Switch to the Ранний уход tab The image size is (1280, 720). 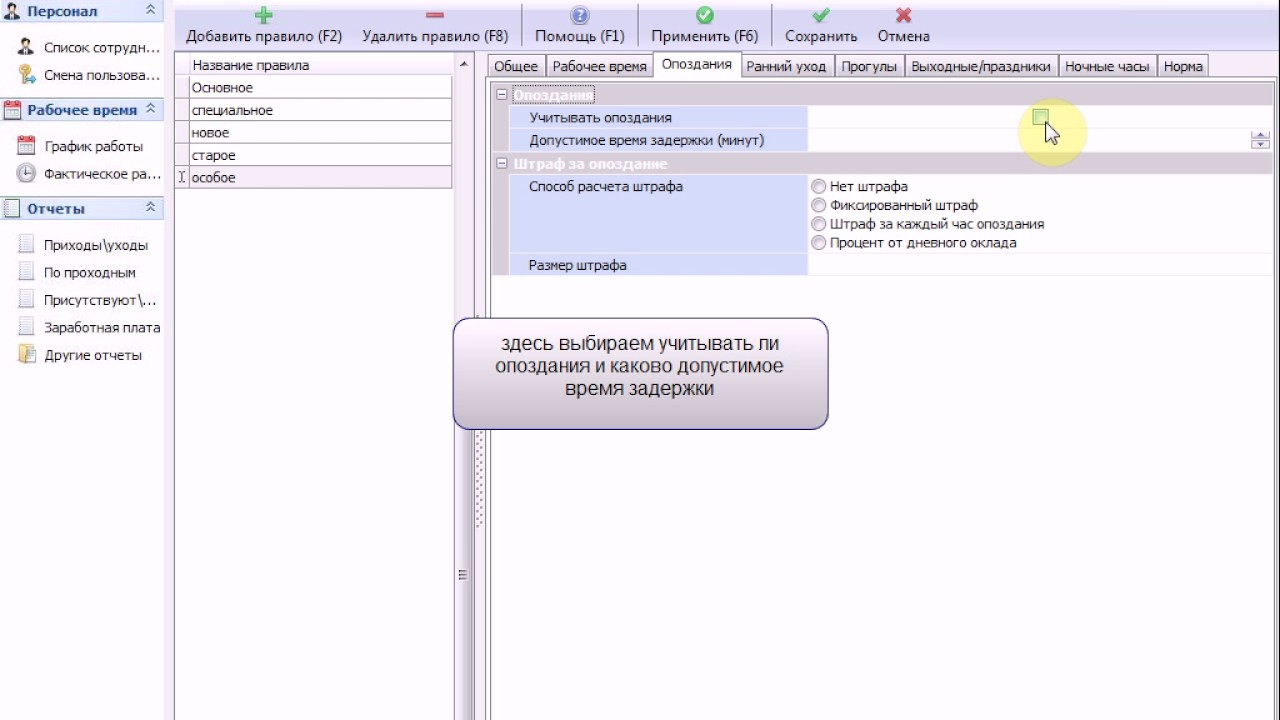786,66
